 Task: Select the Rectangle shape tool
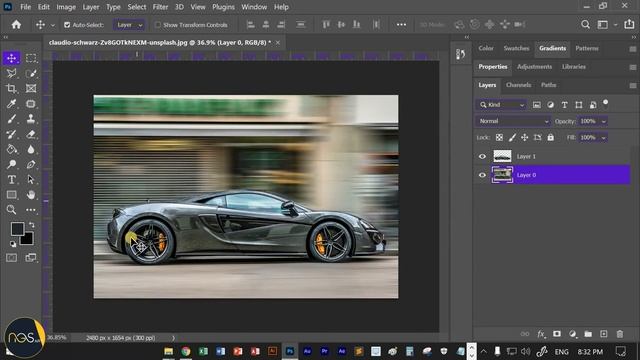[x=11, y=195]
